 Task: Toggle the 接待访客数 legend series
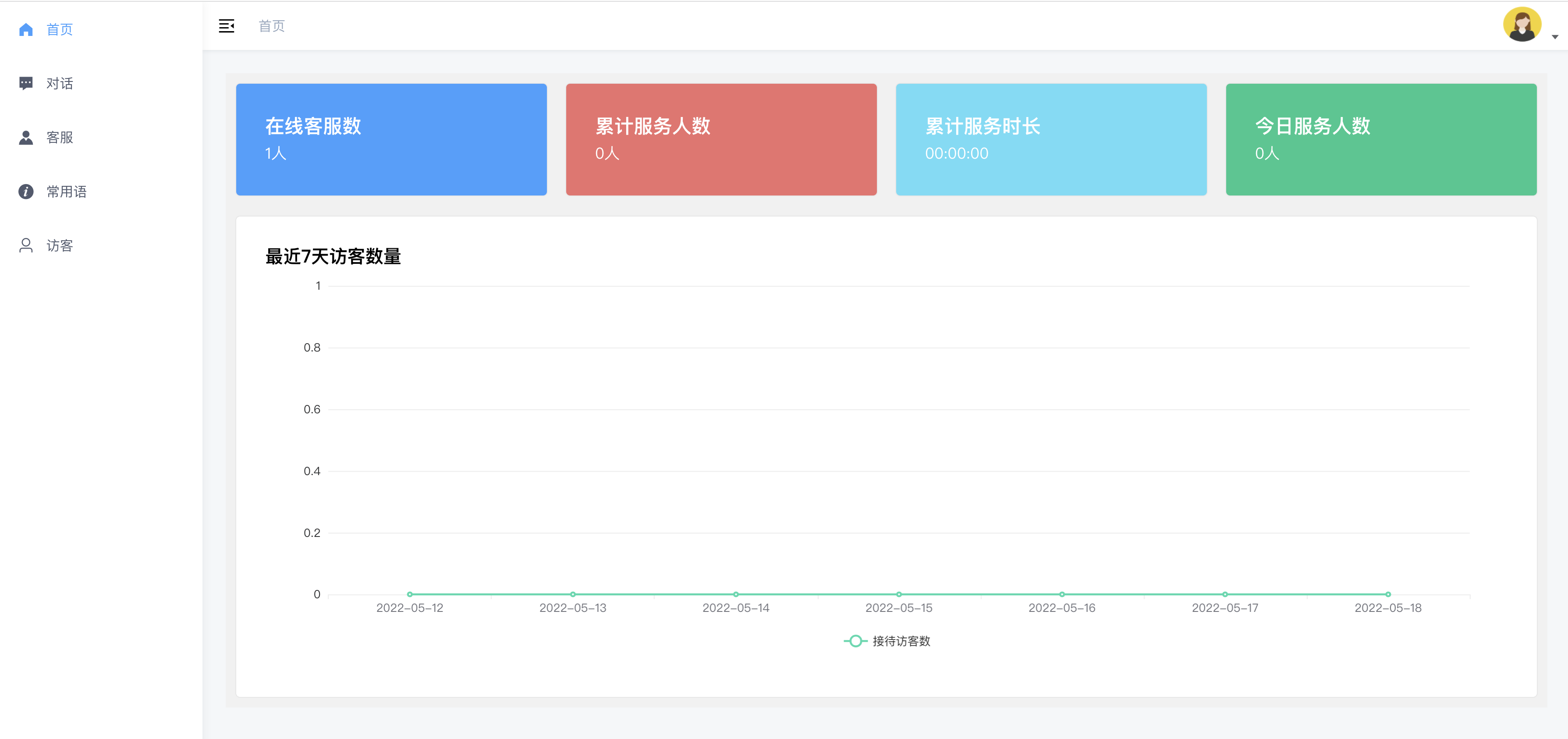click(887, 641)
